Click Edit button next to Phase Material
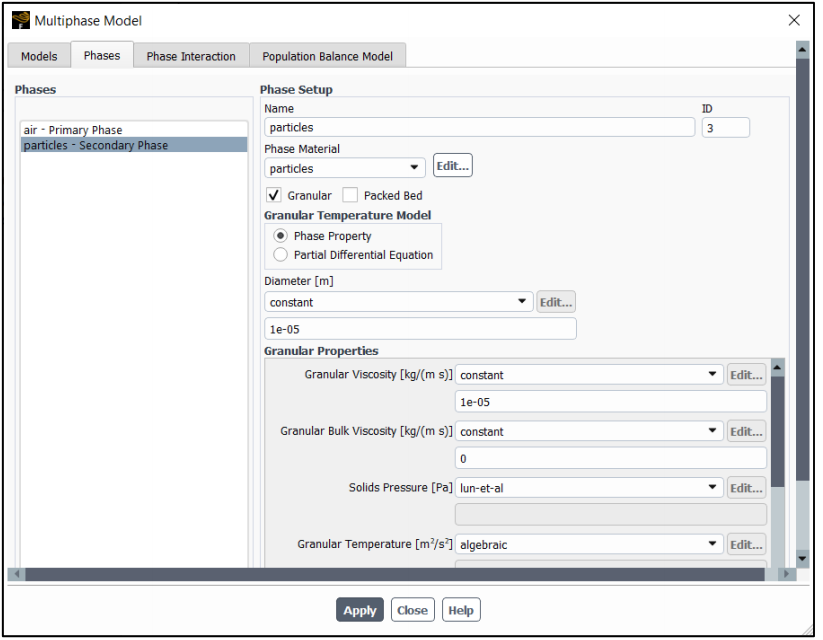This screenshot has height=640, width=823. coord(452,165)
